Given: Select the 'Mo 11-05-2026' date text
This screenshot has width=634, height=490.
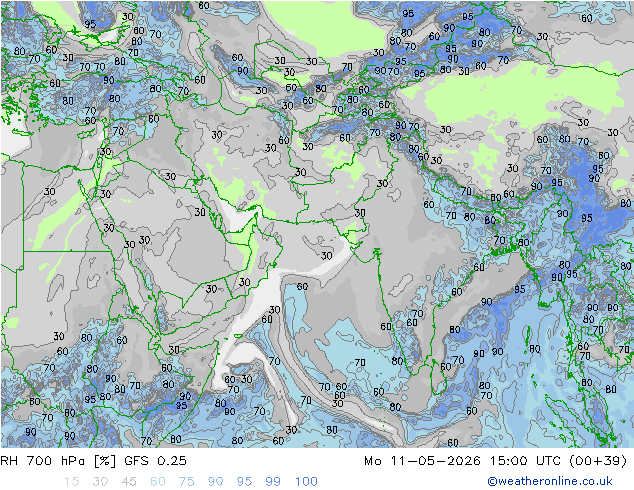Looking at the screenshot, I should pyautogui.click(x=422, y=461).
